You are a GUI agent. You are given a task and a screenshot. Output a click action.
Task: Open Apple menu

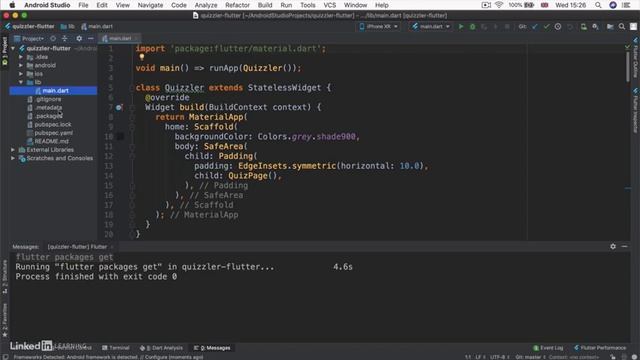(x=12, y=5)
